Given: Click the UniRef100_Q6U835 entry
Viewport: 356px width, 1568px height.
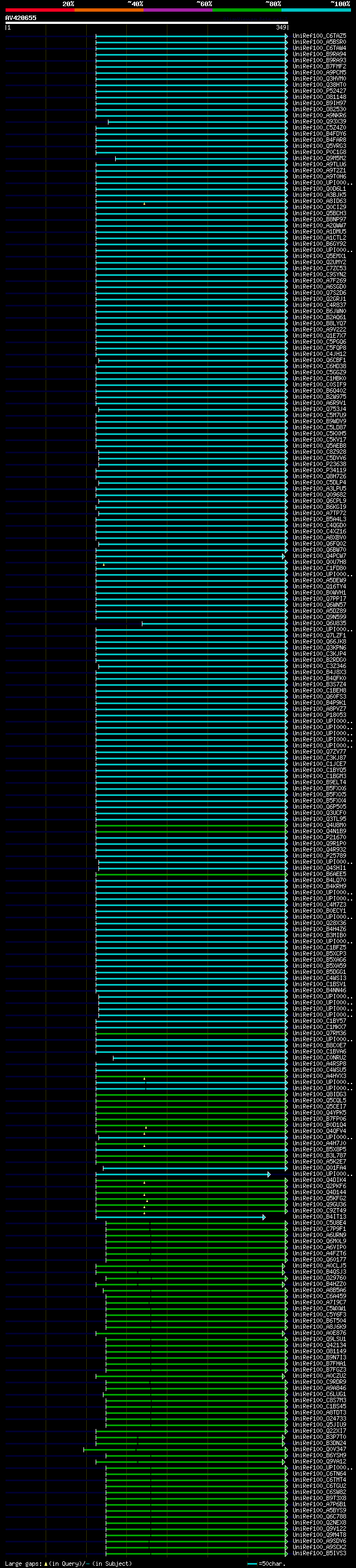Looking at the screenshot, I should click(x=319, y=624).
